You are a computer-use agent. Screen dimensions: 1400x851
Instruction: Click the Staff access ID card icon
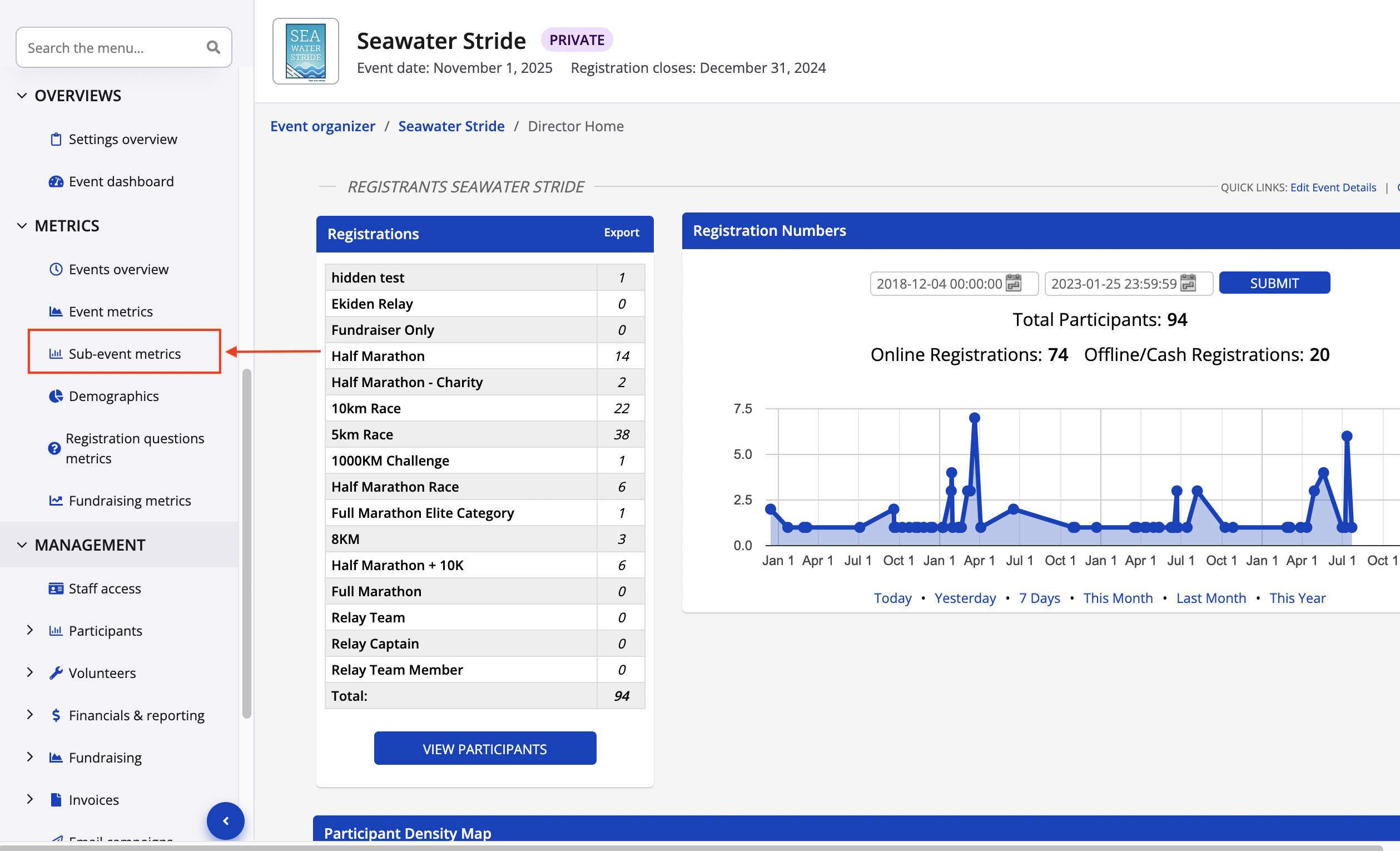point(56,588)
